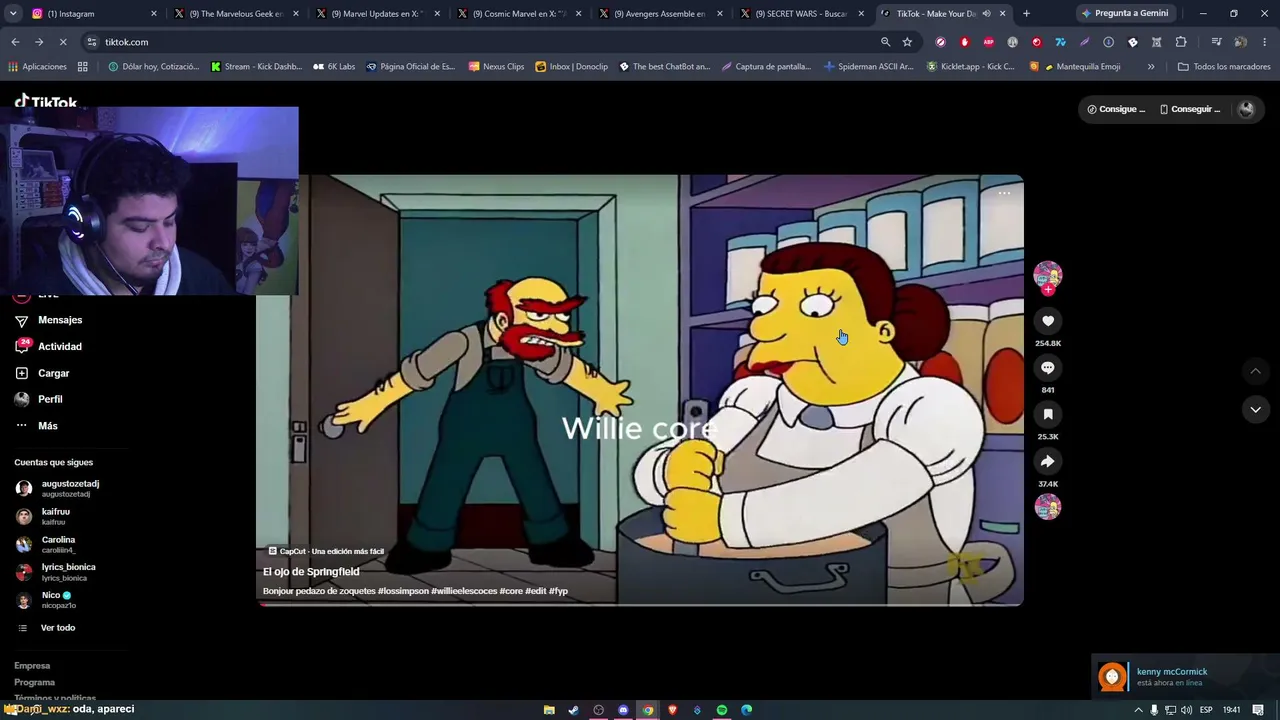Open Brave browser from the taskbar
Viewport: 1280px width, 720px height.
pyautogui.click(x=672, y=710)
